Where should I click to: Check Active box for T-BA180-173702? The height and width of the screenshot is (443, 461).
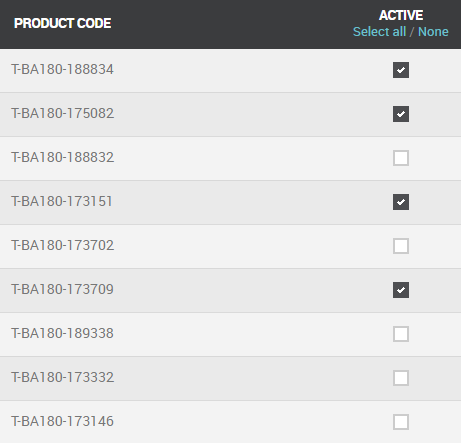pyautogui.click(x=401, y=246)
